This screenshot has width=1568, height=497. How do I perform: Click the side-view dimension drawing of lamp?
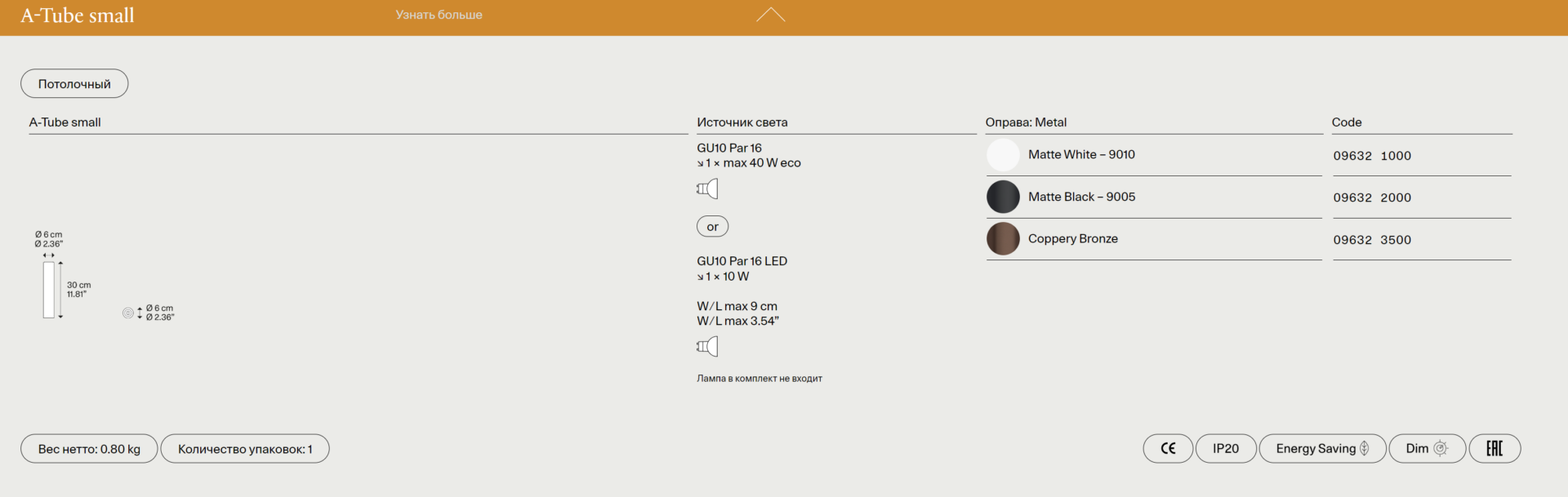click(x=50, y=290)
